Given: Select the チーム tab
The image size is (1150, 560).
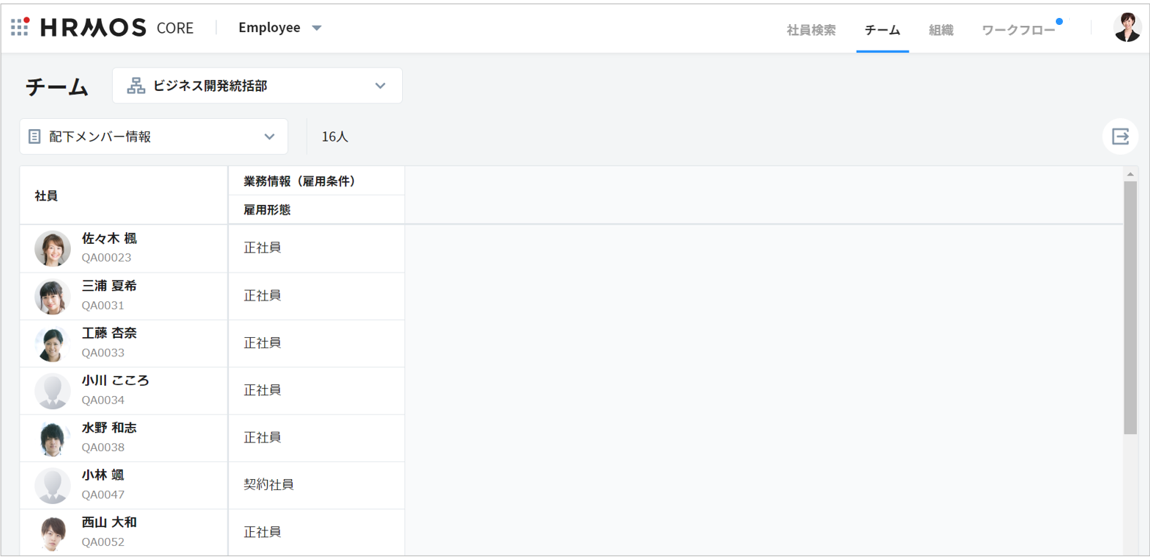Looking at the screenshot, I should point(882,30).
